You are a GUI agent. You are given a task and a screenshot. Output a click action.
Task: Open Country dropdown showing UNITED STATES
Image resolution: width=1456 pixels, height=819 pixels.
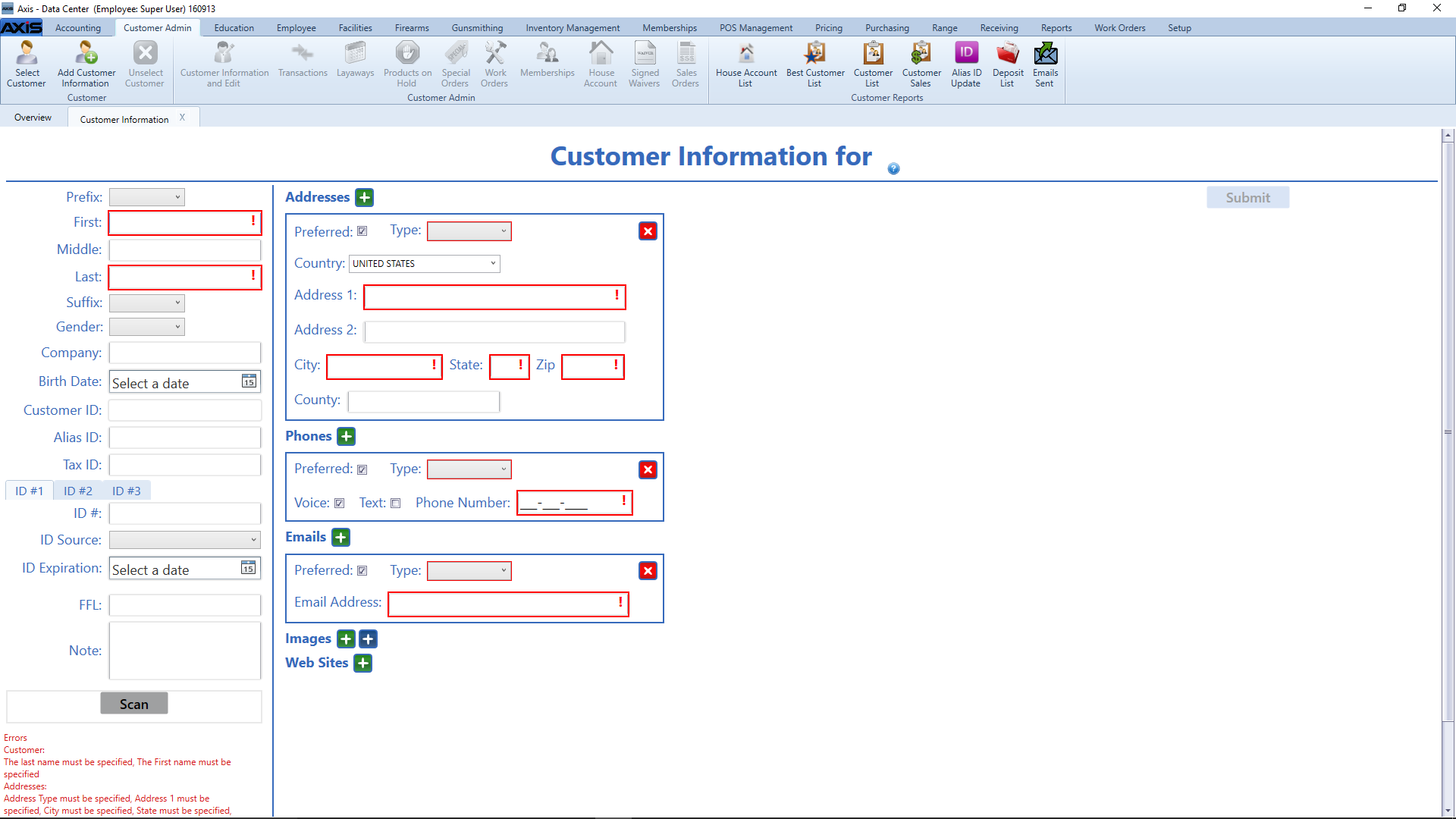coord(425,264)
